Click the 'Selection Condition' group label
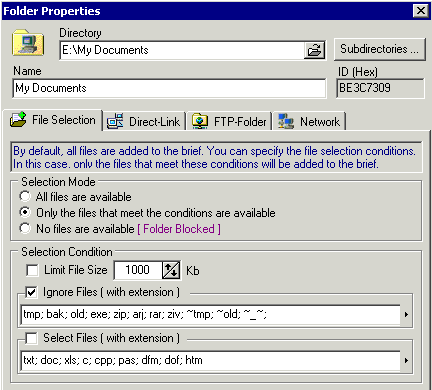432x390 pixels. tap(67, 252)
